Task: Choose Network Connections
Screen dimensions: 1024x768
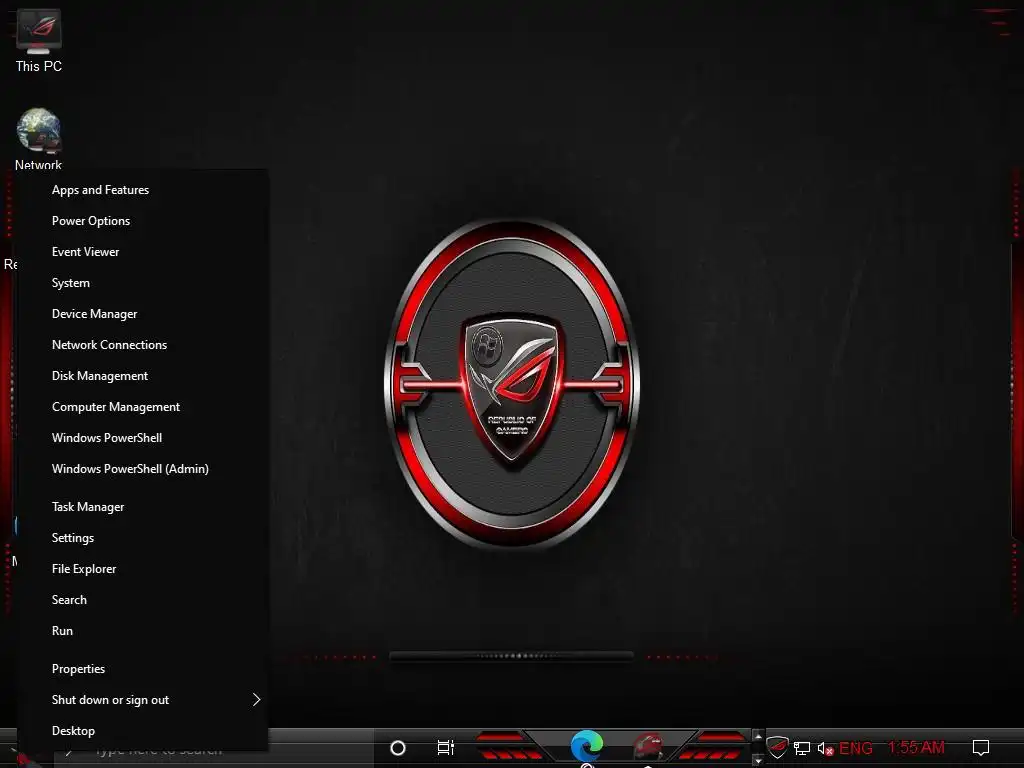Action: pyautogui.click(x=143, y=345)
